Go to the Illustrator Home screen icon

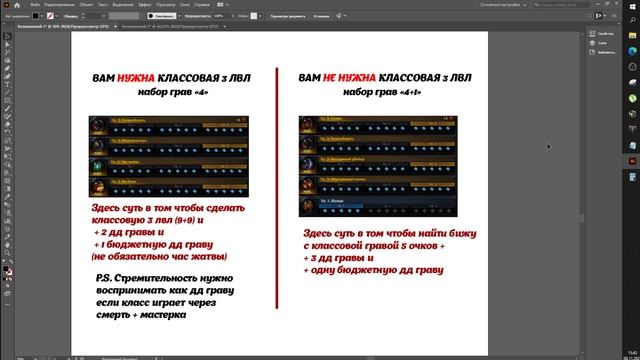click(x=17, y=5)
